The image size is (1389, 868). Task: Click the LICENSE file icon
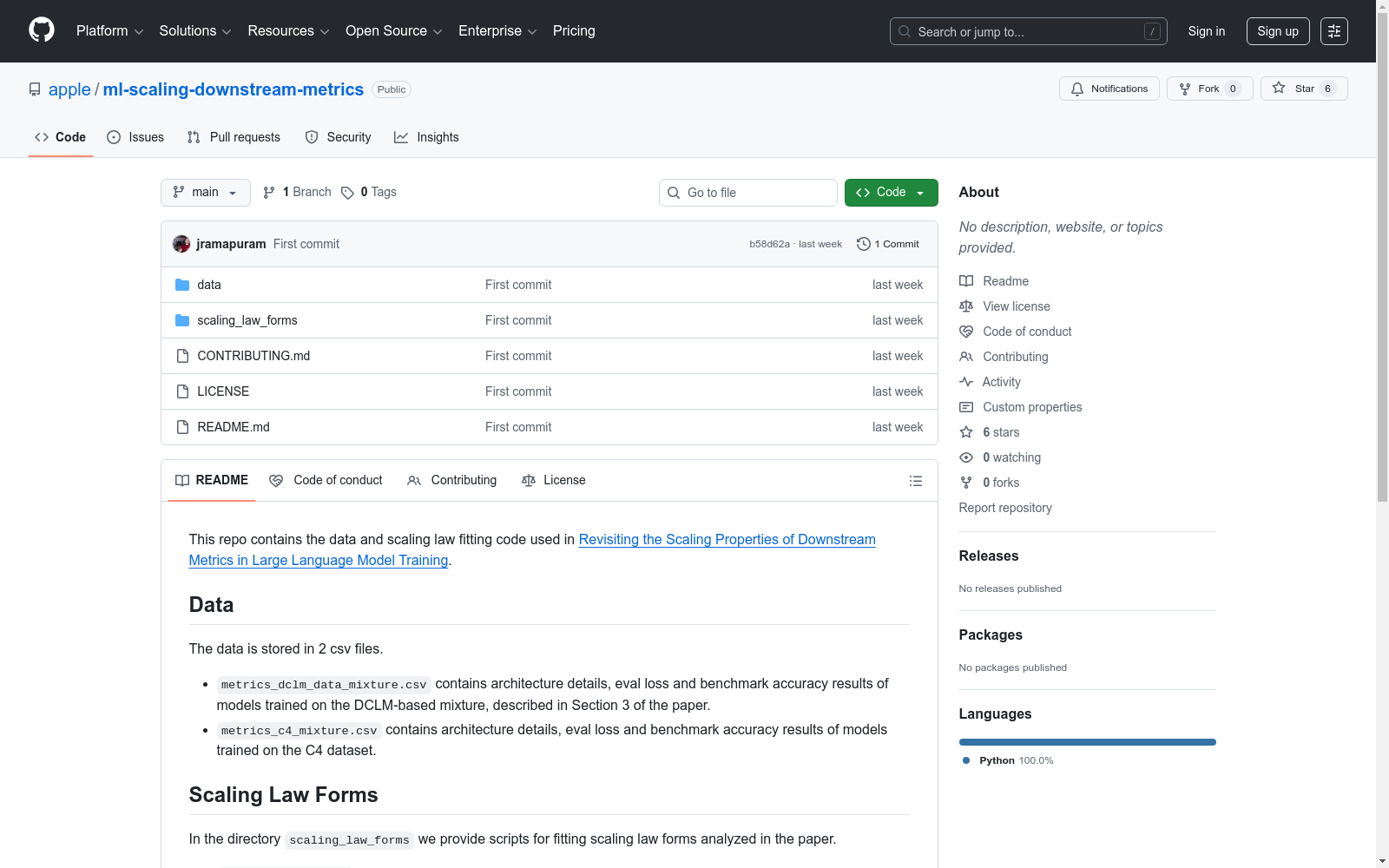(x=182, y=391)
